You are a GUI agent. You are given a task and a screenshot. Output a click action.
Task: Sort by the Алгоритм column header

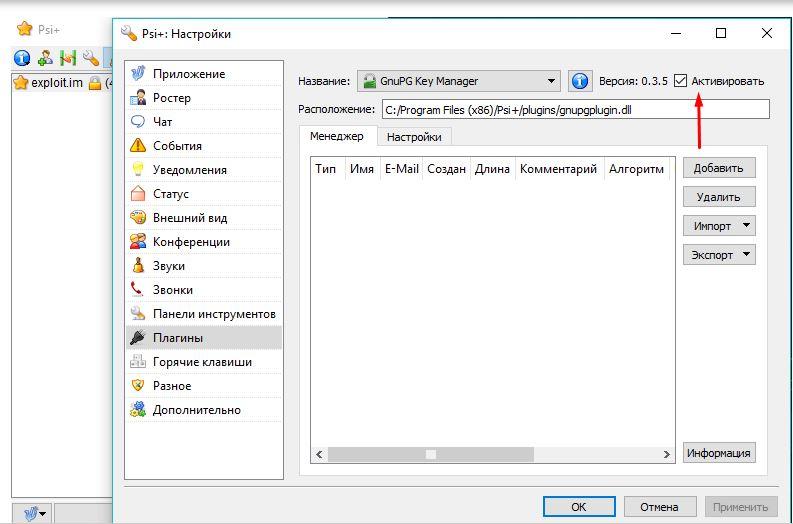click(637, 169)
